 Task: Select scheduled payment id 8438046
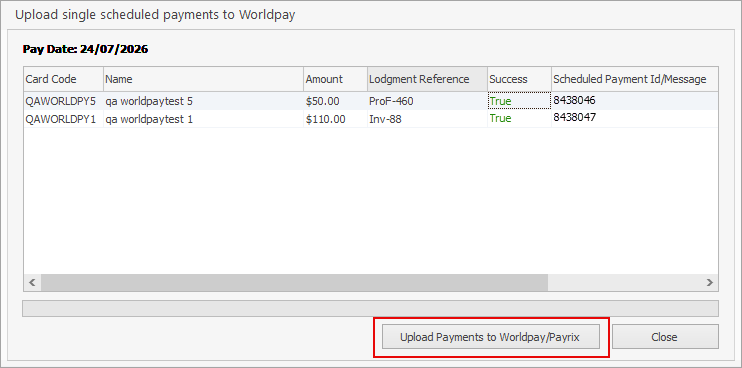coord(635,101)
